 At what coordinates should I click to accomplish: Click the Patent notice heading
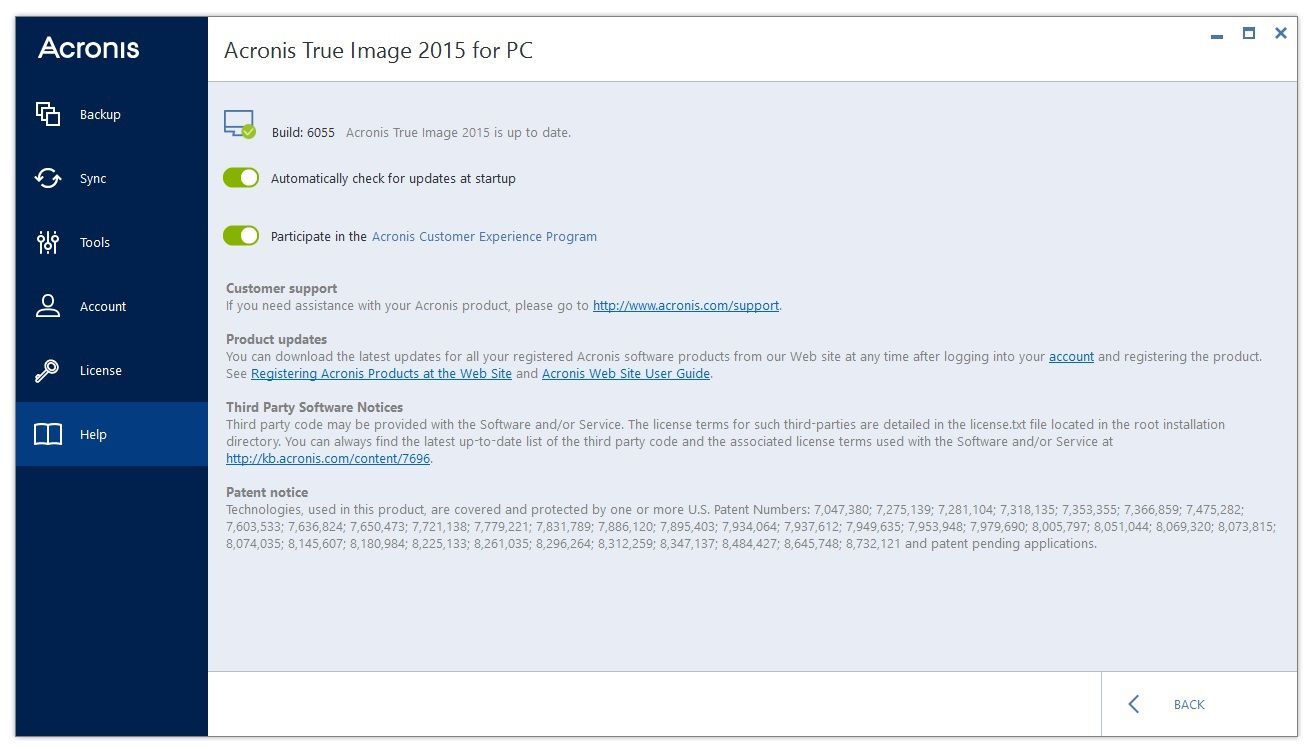click(x=267, y=493)
